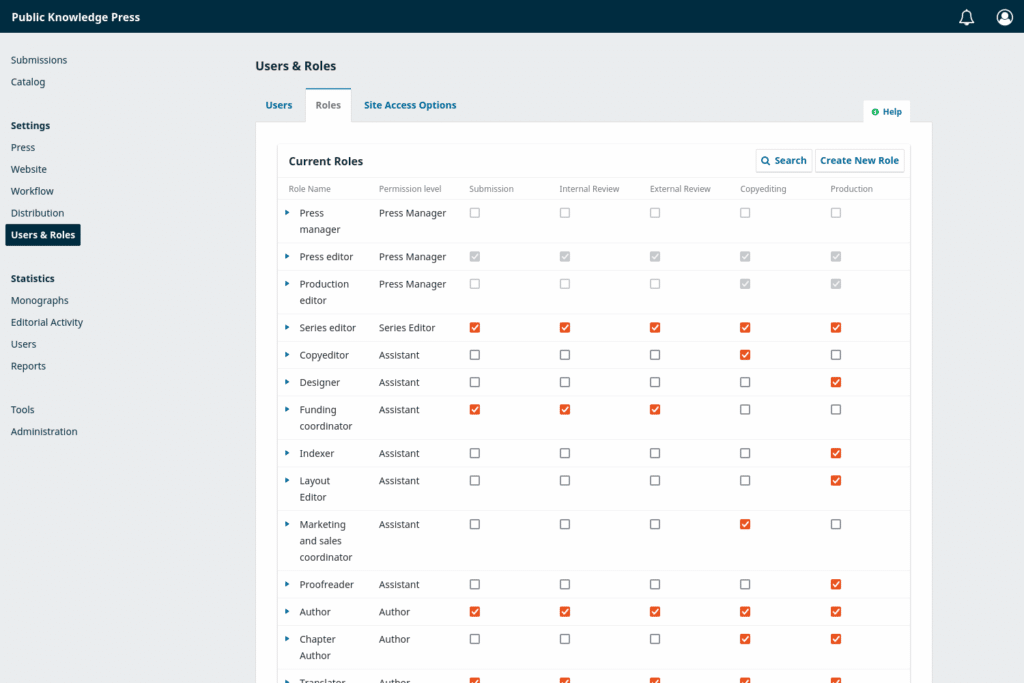Expand the Press editor role row
1024x683 pixels.
(289, 256)
